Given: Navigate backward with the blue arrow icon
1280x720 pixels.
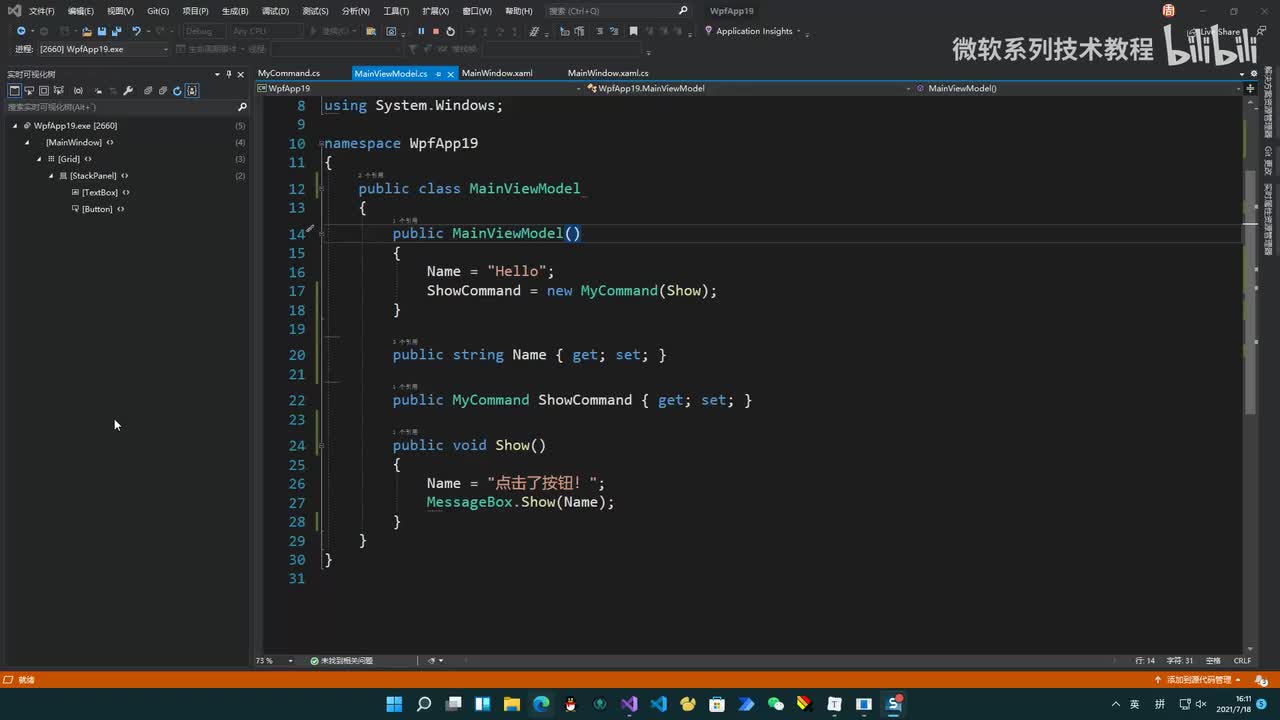Looking at the screenshot, I should 21,31.
